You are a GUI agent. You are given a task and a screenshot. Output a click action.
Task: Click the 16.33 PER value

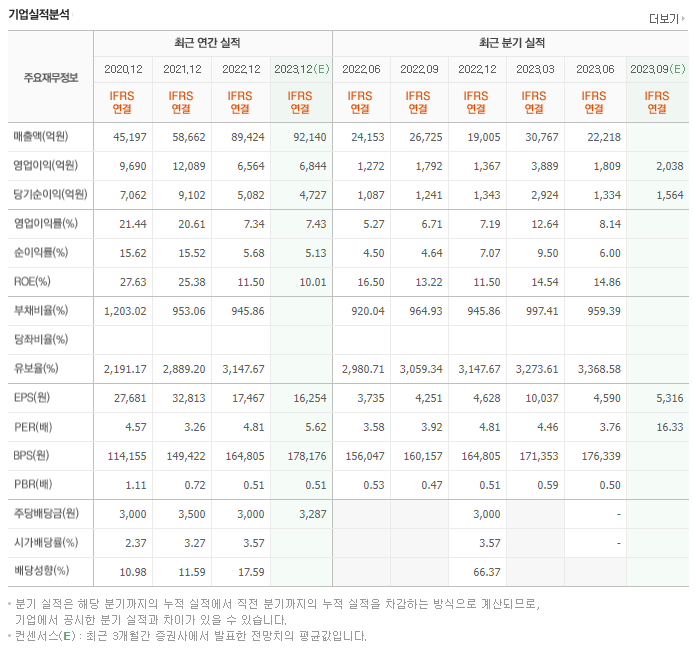click(x=670, y=428)
